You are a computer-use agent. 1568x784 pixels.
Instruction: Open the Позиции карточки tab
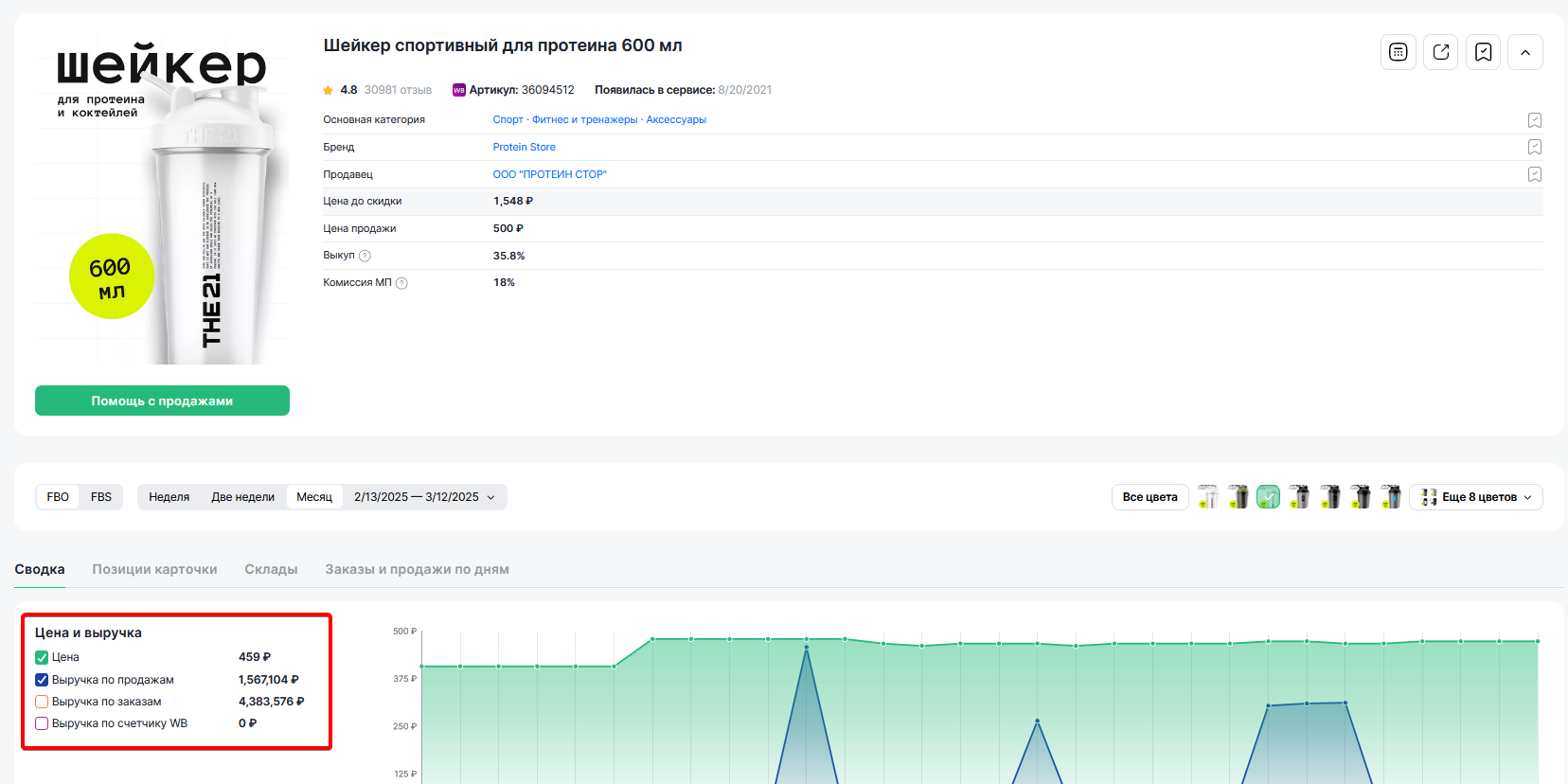154,569
